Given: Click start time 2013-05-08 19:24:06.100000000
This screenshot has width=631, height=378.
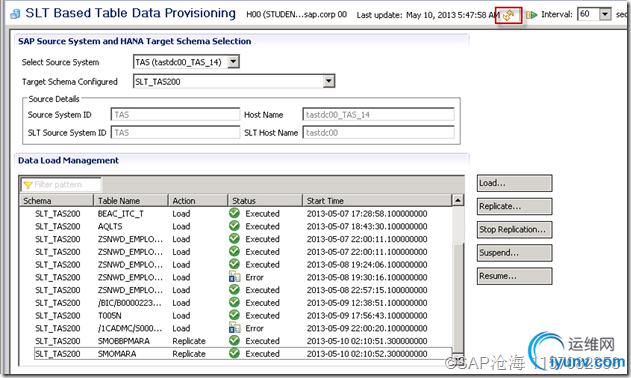Looking at the screenshot, I should pyautogui.click(x=367, y=265).
